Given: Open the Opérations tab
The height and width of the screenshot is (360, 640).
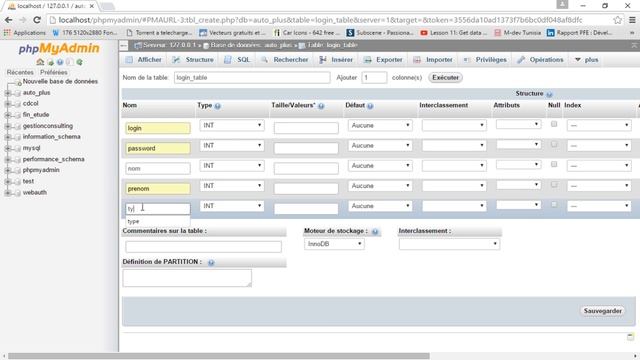Looking at the screenshot, I should (540, 60).
